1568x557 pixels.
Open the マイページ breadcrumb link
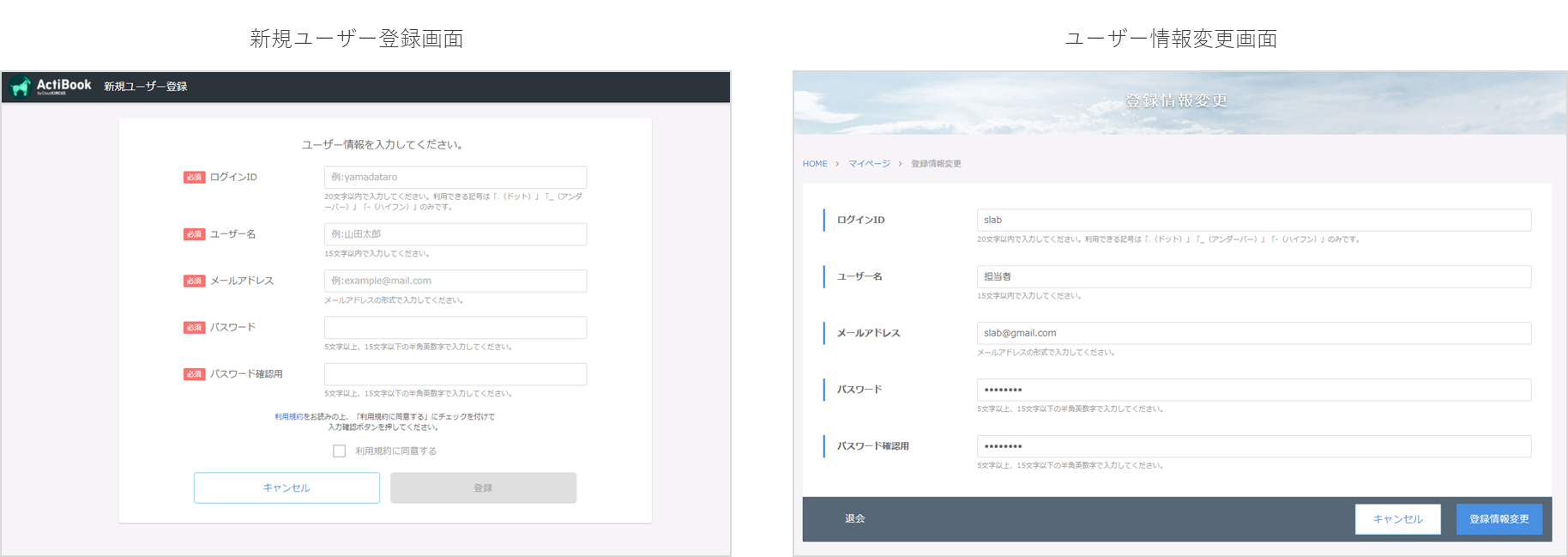tap(869, 164)
